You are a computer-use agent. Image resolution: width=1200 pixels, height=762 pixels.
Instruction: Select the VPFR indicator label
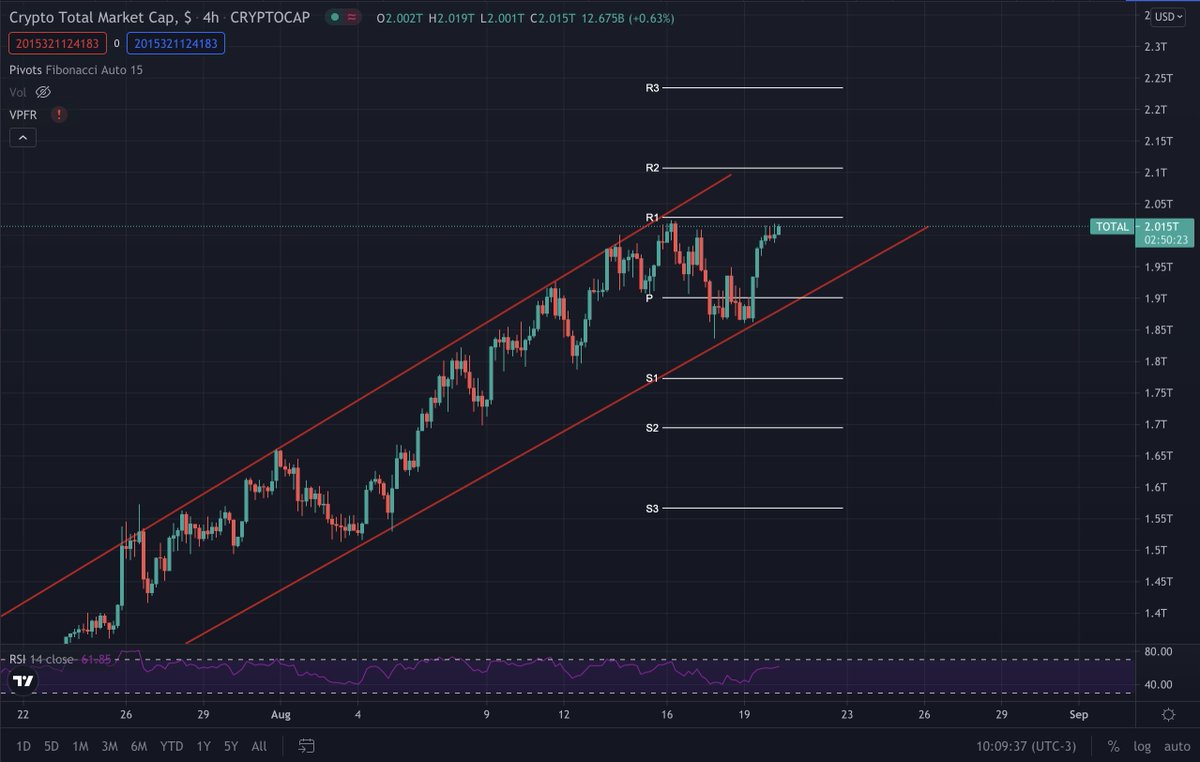[25, 115]
